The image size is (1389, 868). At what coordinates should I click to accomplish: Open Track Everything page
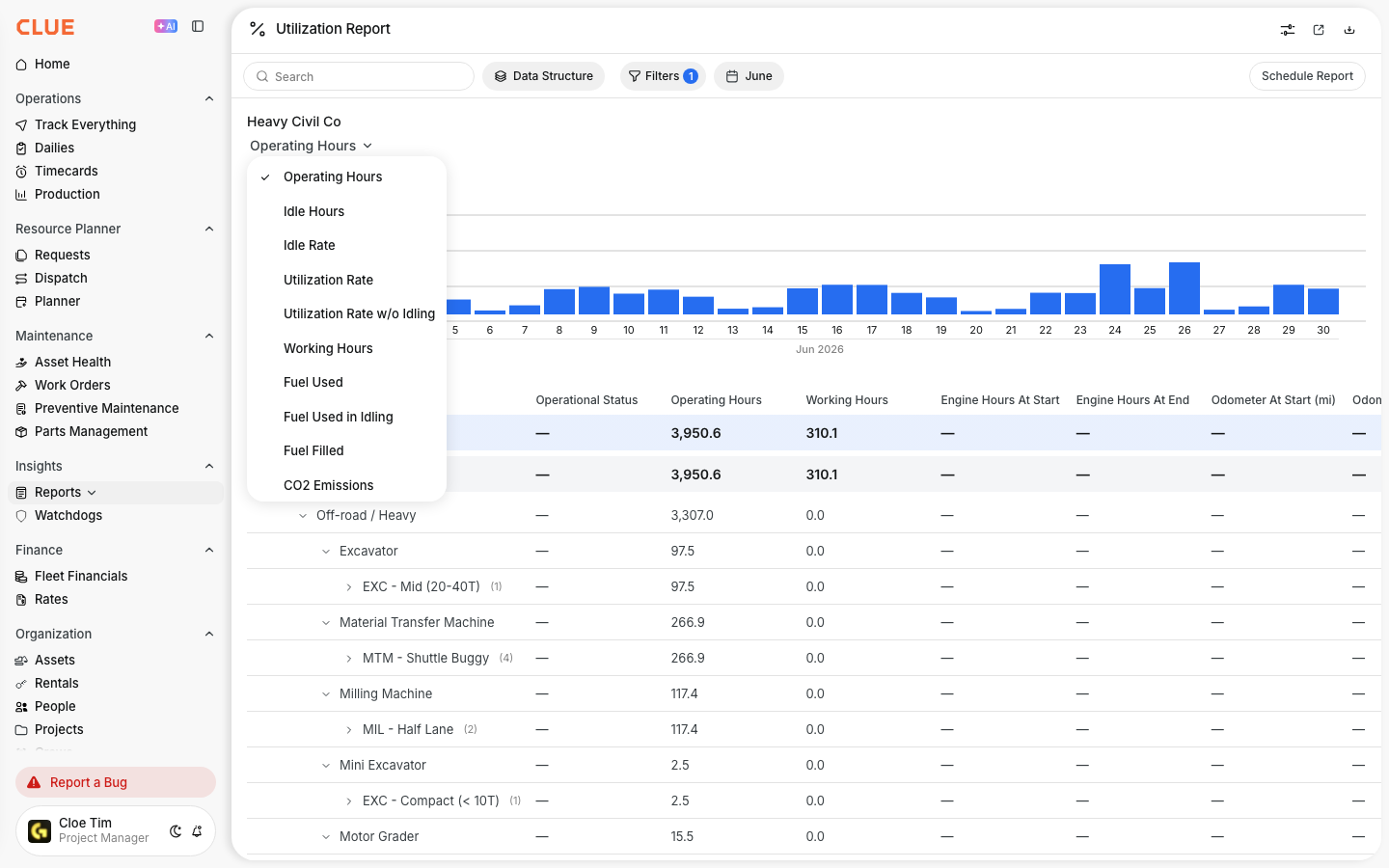[85, 124]
